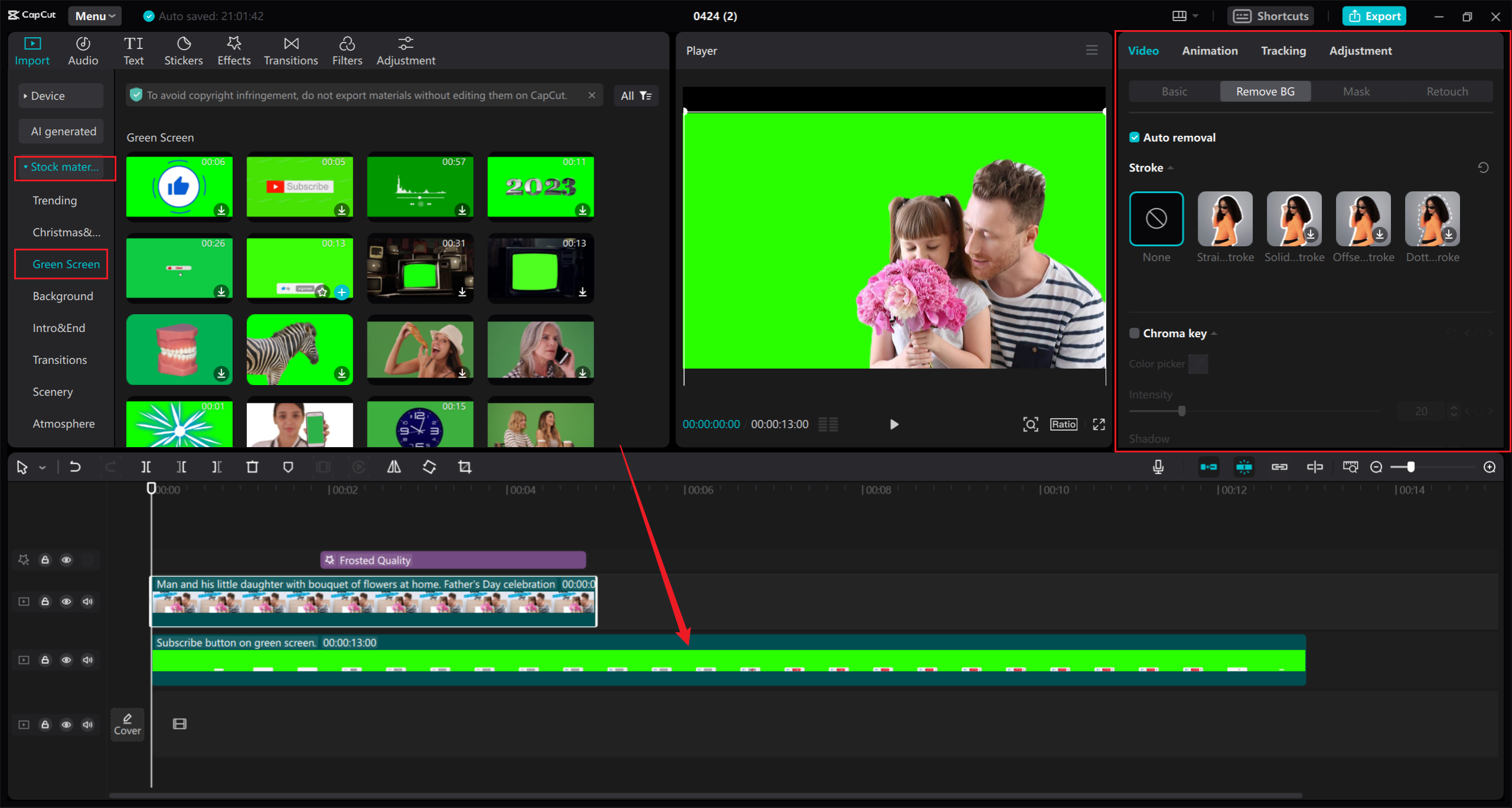Switch to the Tracking tab
The width and height of the screenshot is (1512, 808).
coord(1283,50)
